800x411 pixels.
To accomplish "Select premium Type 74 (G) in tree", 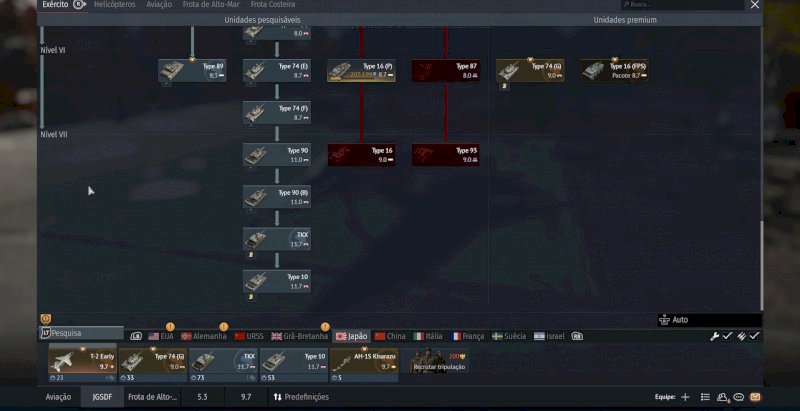I will 530,70.
